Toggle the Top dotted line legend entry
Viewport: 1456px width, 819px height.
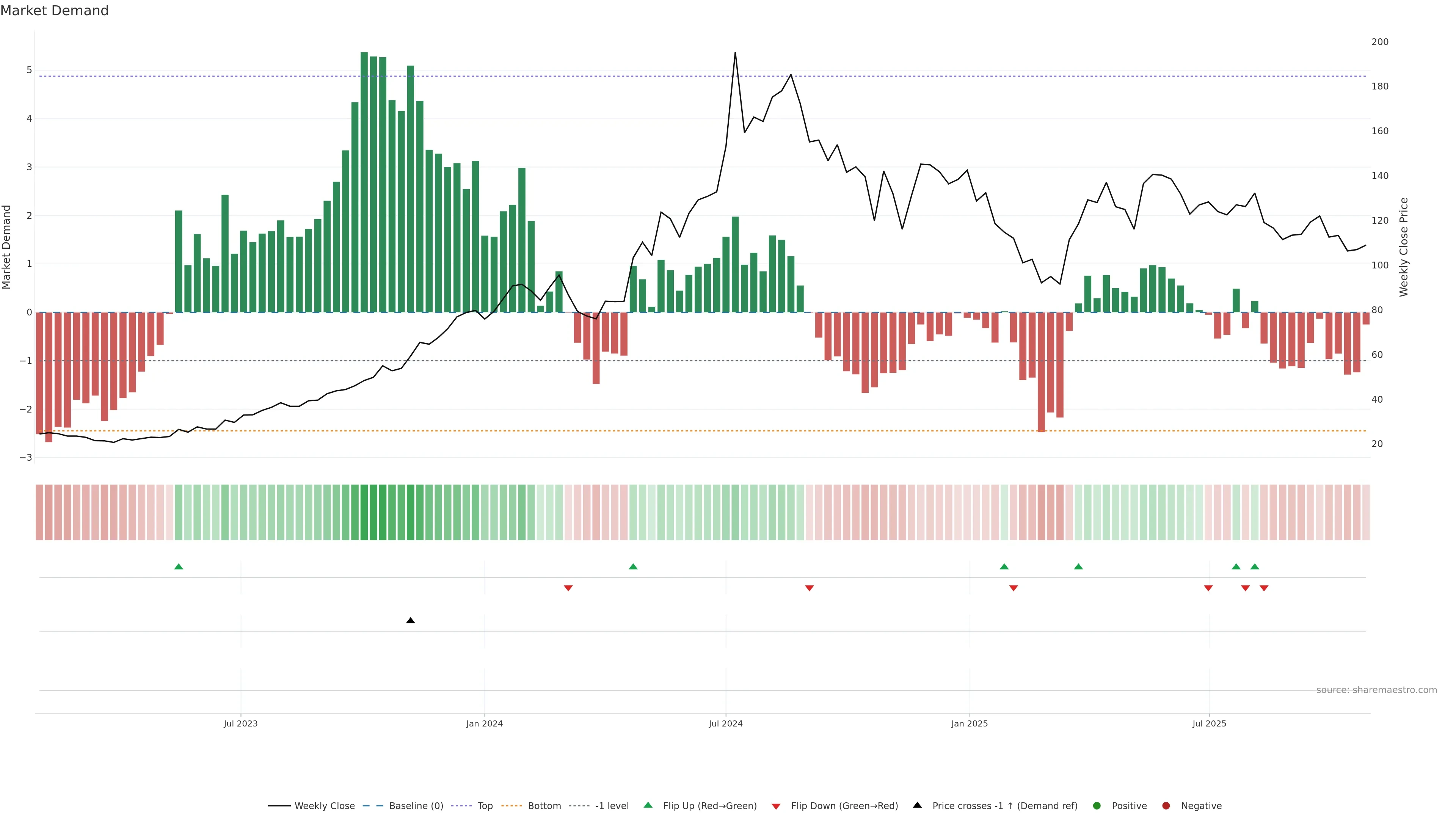(x=485, y=805)
